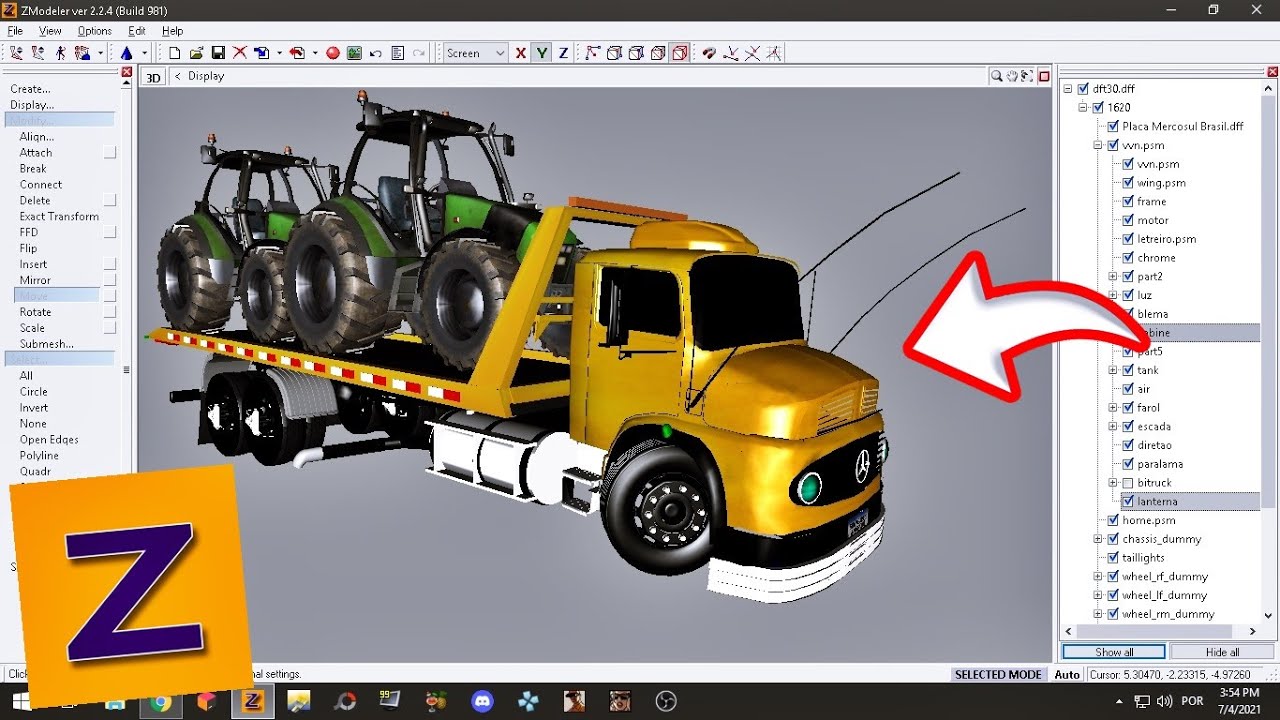Uncheck the motor node checkbox

click(1128, 220)
